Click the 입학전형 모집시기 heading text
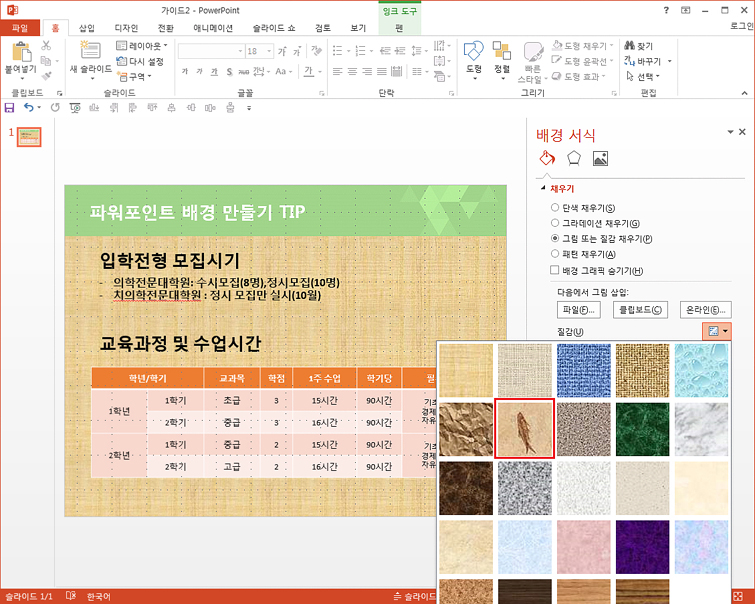 pos(169,261)
